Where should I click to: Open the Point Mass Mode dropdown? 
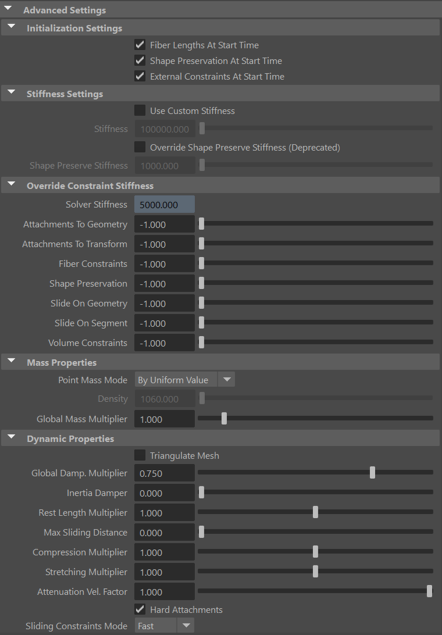pos(185,380)
